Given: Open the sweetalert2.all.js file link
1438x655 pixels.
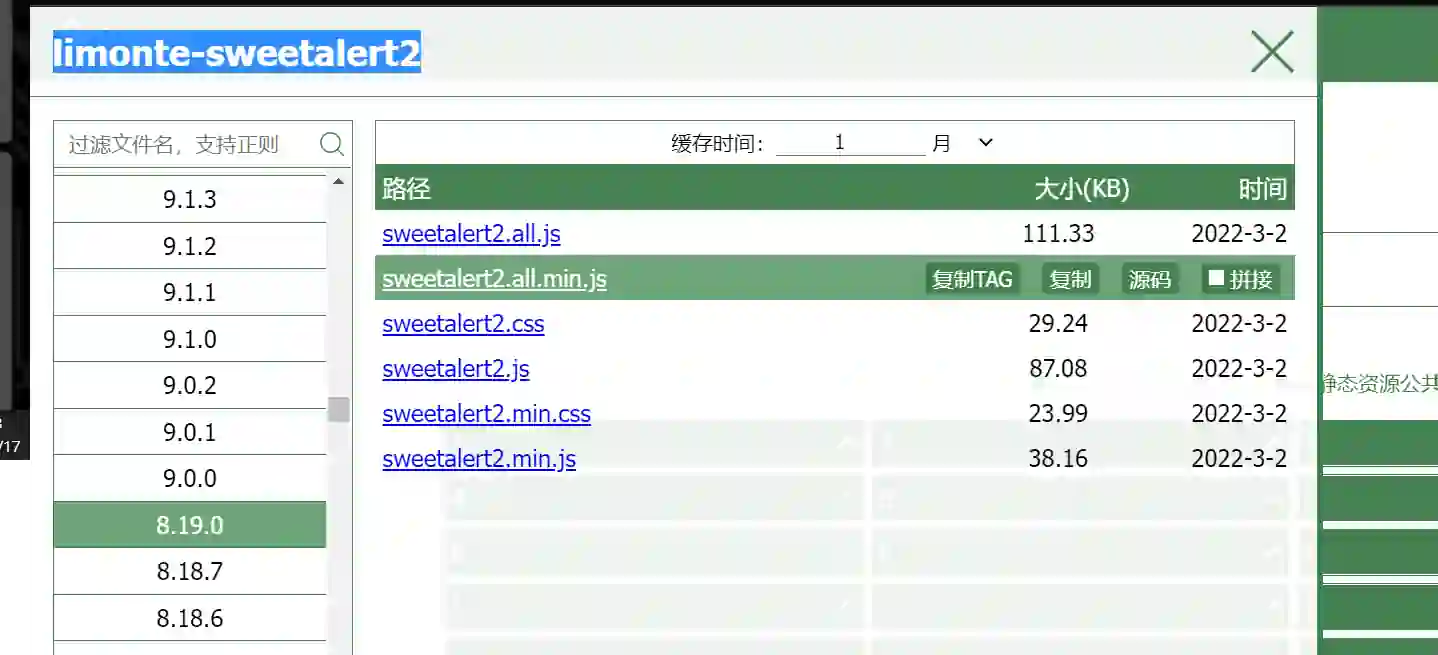Looking at the screenshot, I should coord(471,234).
